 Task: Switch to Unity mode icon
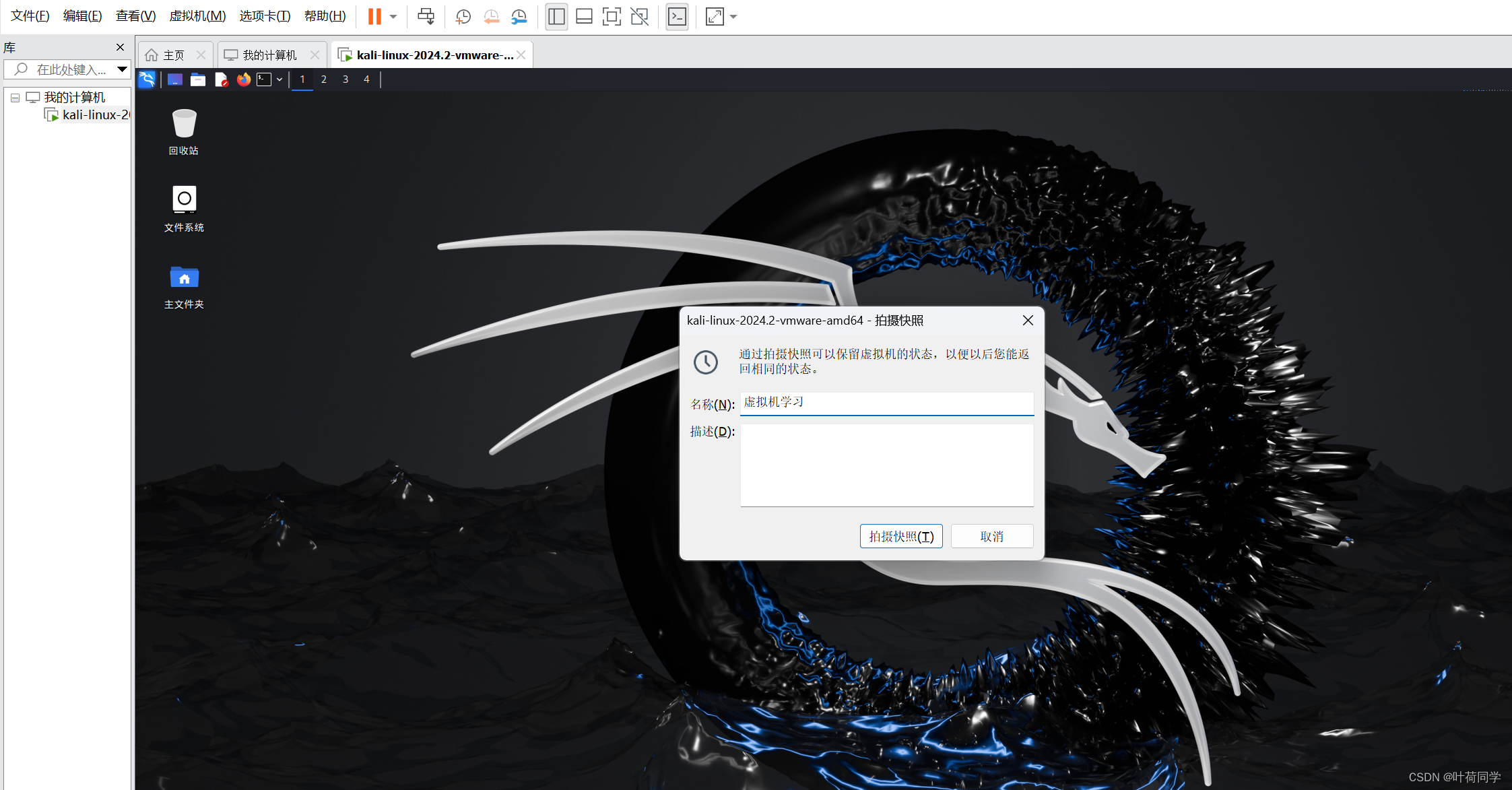tap(639, 16)
